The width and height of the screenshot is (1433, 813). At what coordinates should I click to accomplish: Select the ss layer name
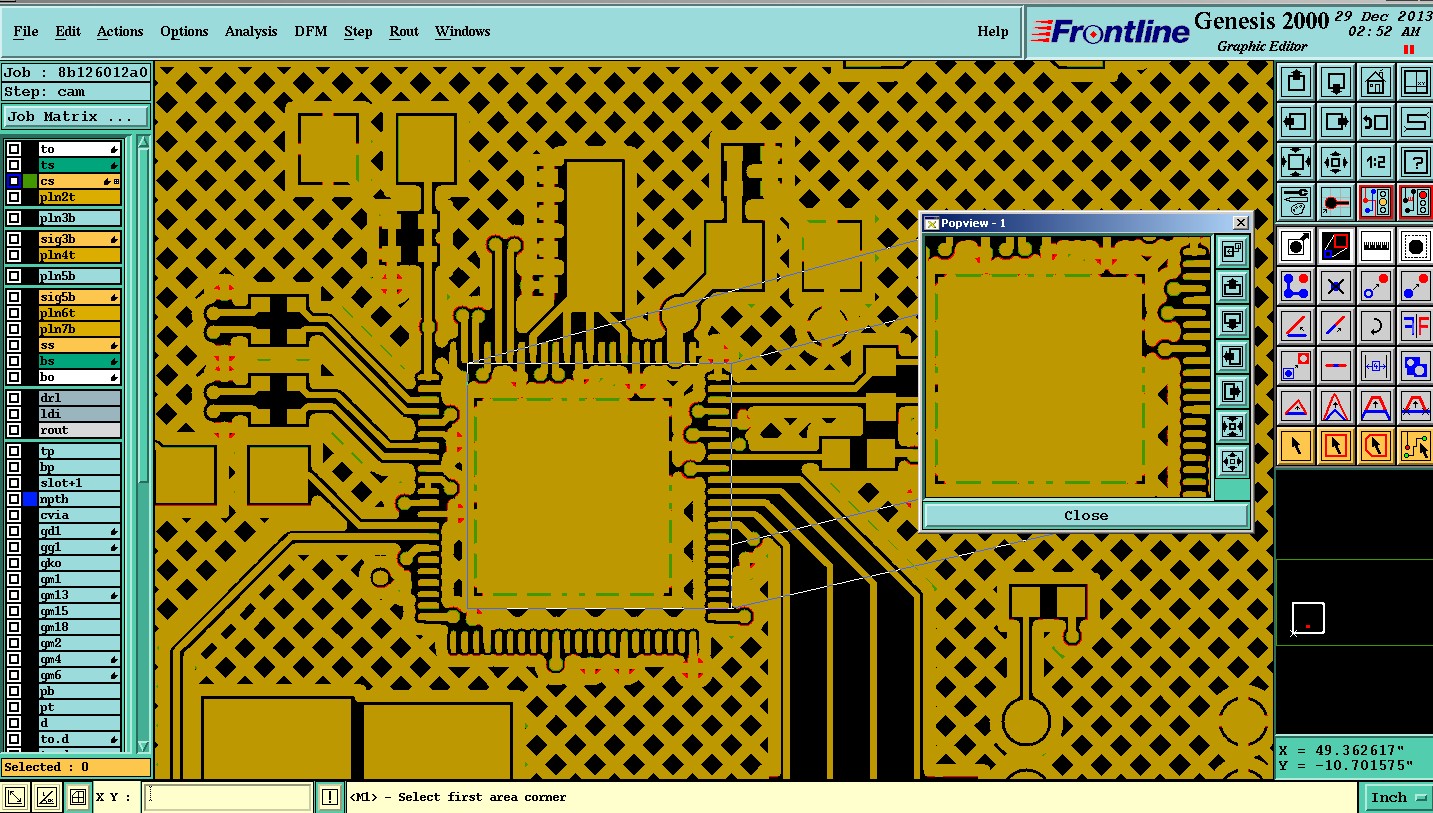coord(79,345)
